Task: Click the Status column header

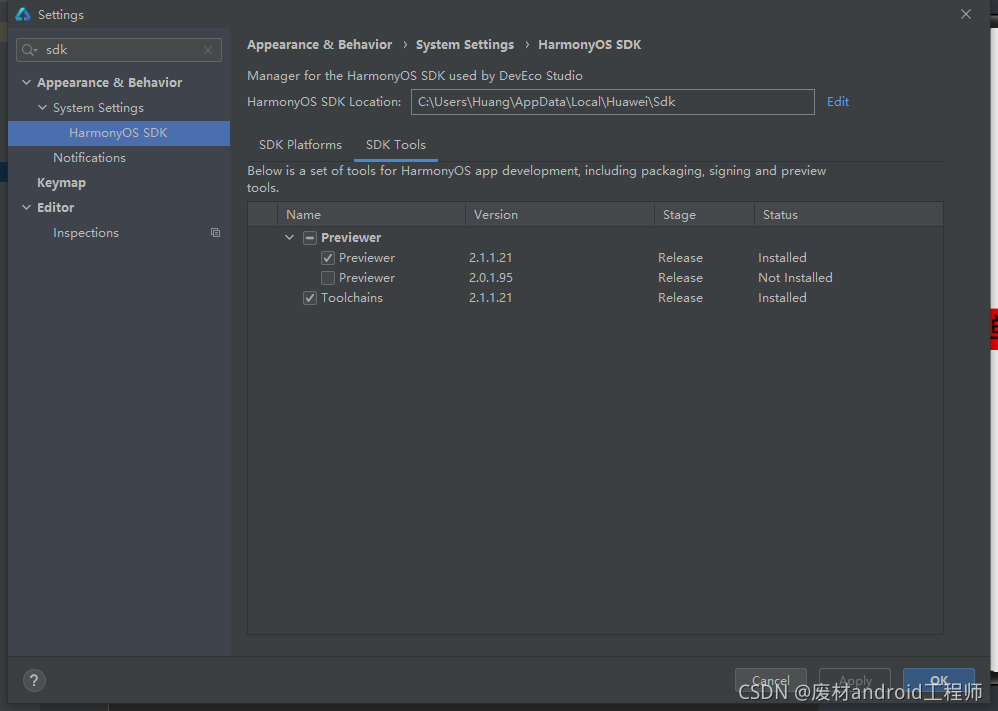Action: point(849,215)
